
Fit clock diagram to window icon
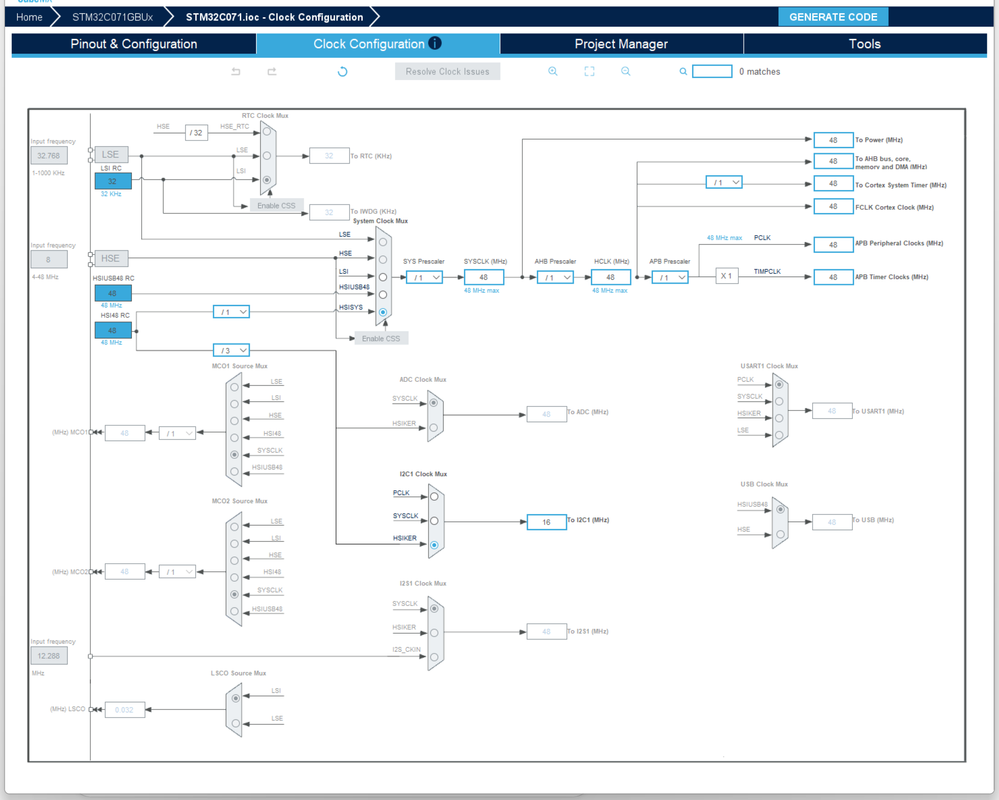tap(589, 71)
